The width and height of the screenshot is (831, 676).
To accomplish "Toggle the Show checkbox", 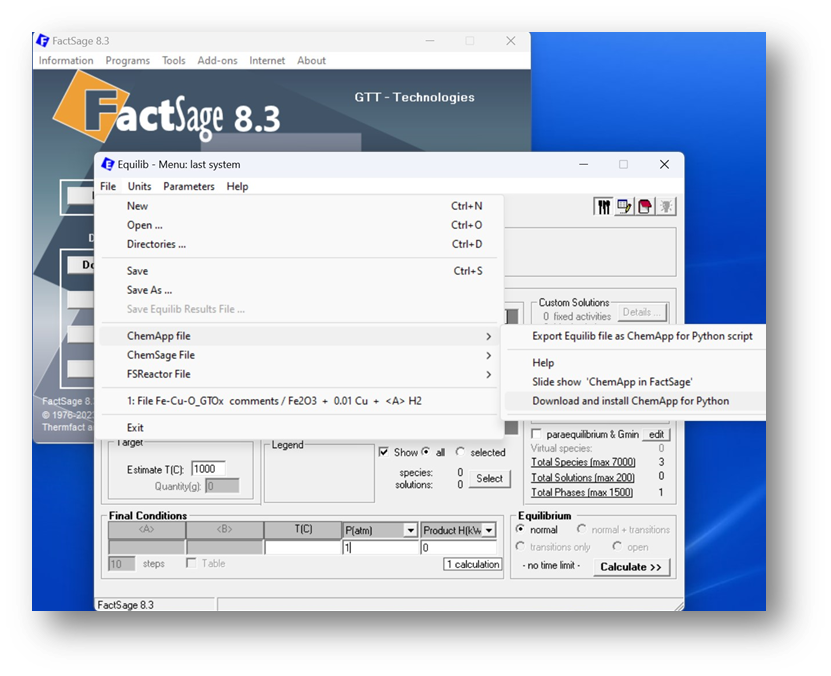I will [x=384, y=452].
